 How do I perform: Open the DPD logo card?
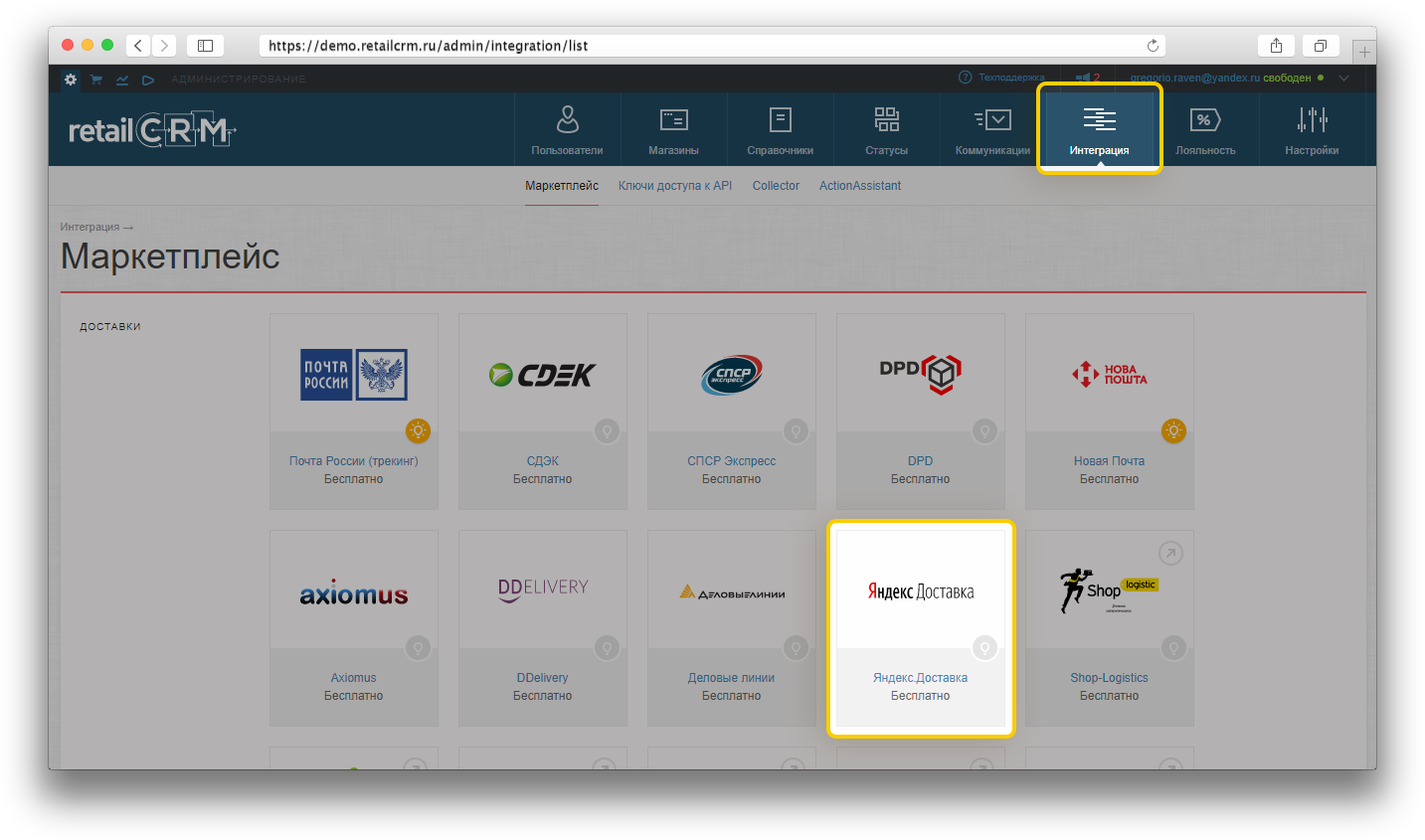tap(921, 374)
